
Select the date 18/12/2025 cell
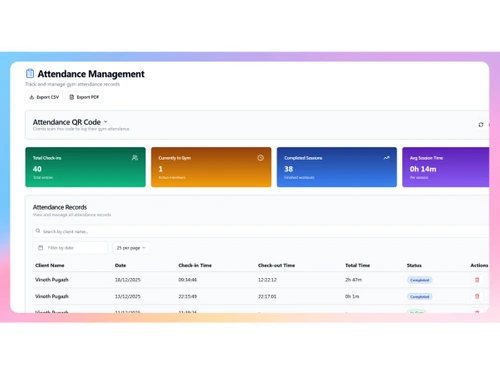[128, 280]
